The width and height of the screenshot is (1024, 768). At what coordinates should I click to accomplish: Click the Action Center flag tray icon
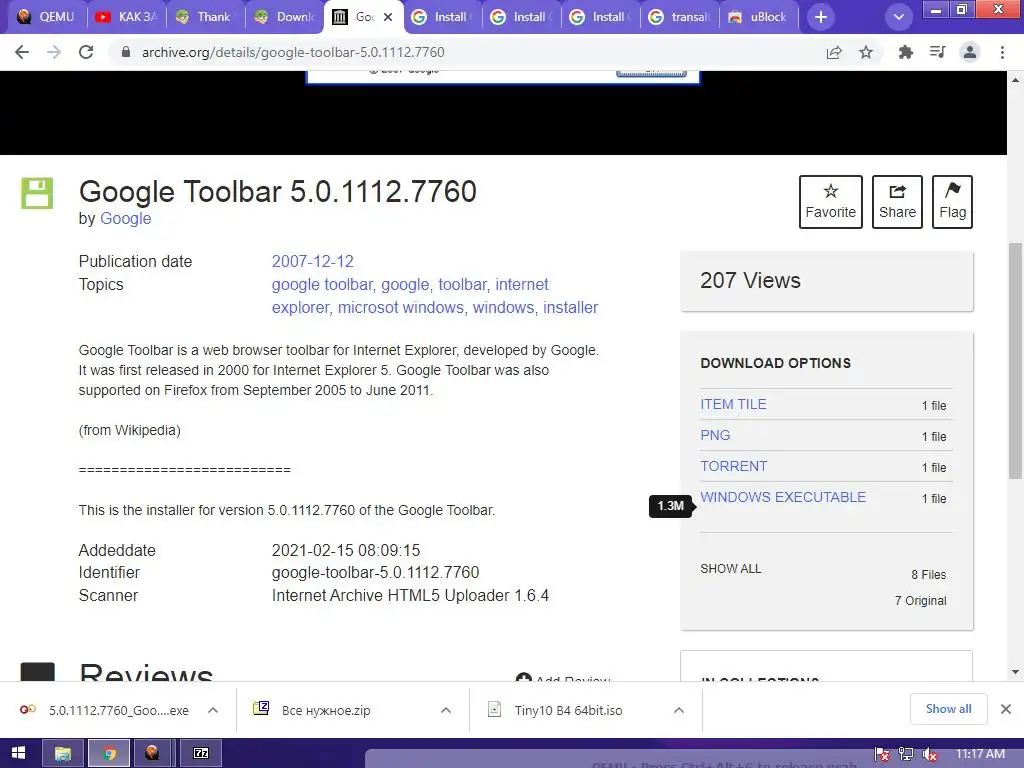(x=882, y=754)
